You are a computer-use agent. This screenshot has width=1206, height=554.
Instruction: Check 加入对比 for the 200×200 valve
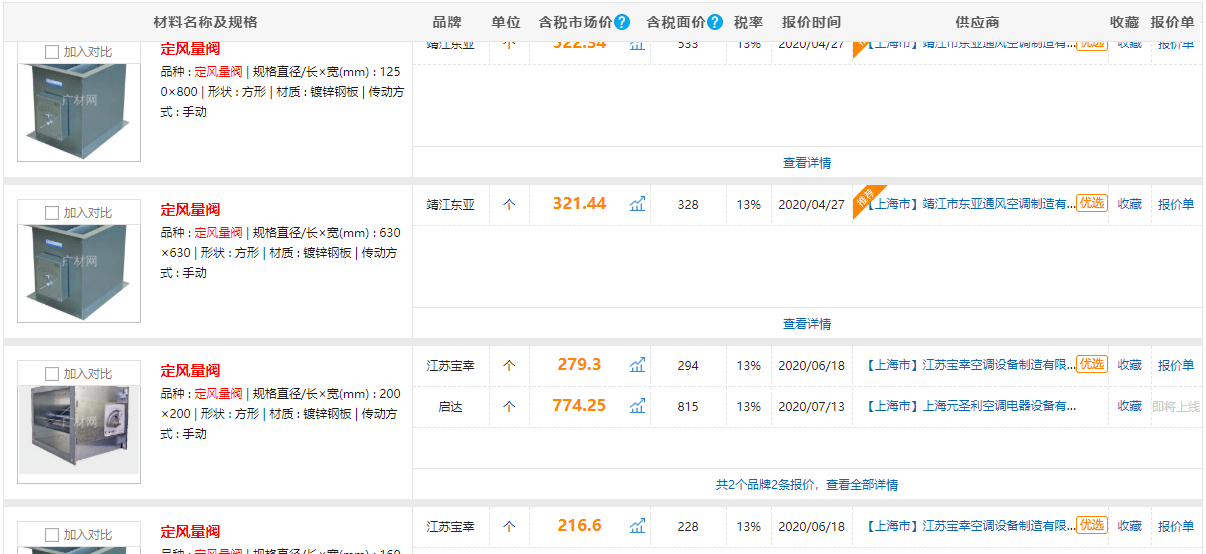click(x=52, y=374)
